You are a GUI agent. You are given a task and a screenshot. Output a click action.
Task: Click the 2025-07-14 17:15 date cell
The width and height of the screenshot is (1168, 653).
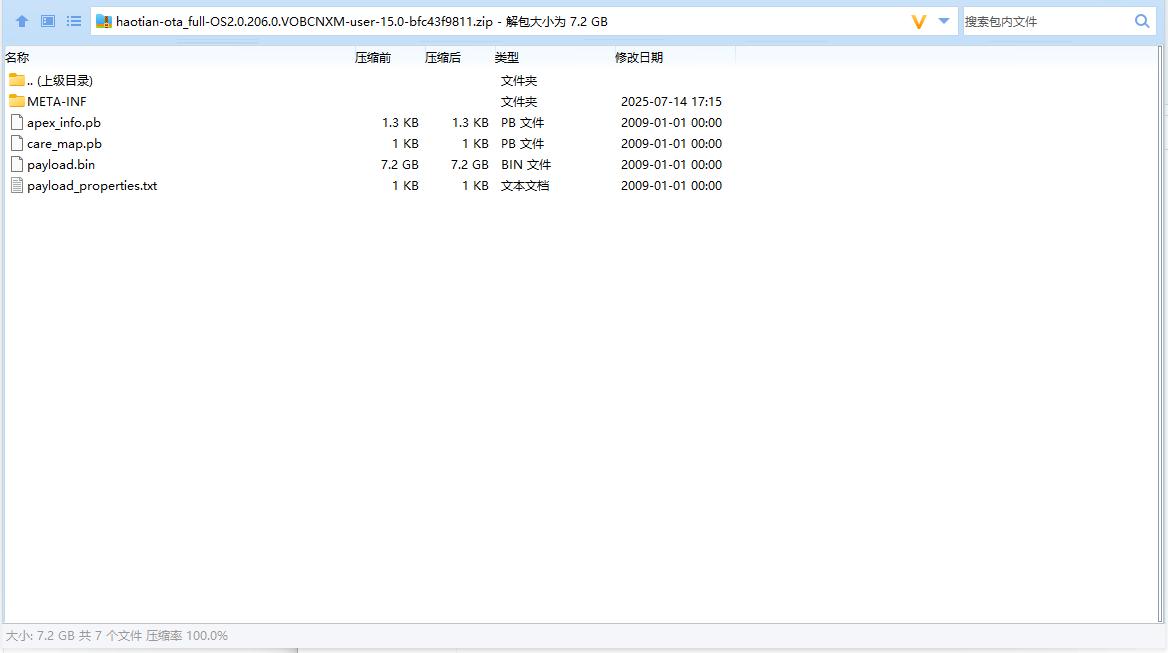pos(671,101)
